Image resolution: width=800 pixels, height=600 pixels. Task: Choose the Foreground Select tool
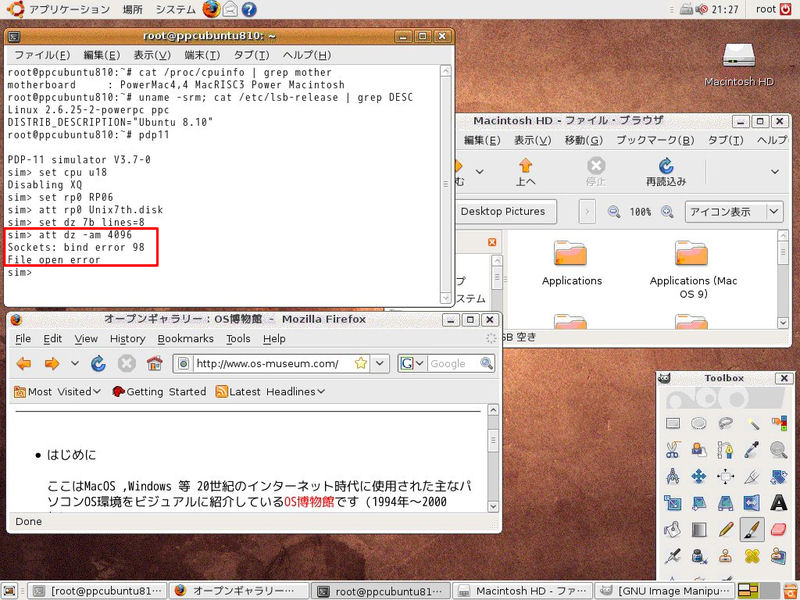pyautogui.click(x=699, y=450)
